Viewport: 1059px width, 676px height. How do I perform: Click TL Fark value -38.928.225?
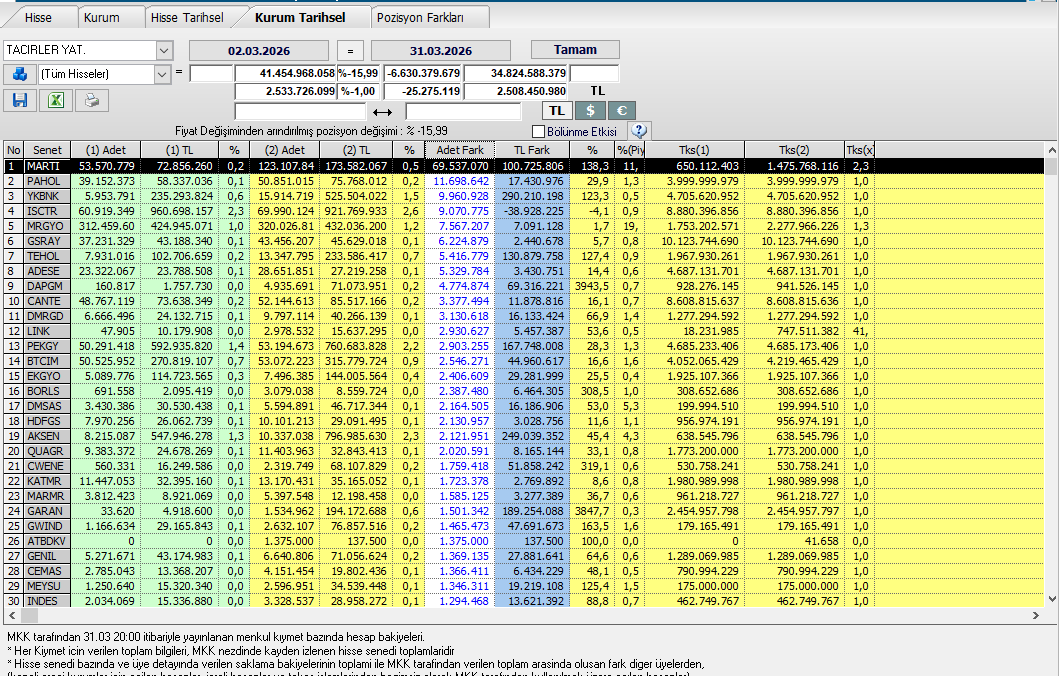532,211
